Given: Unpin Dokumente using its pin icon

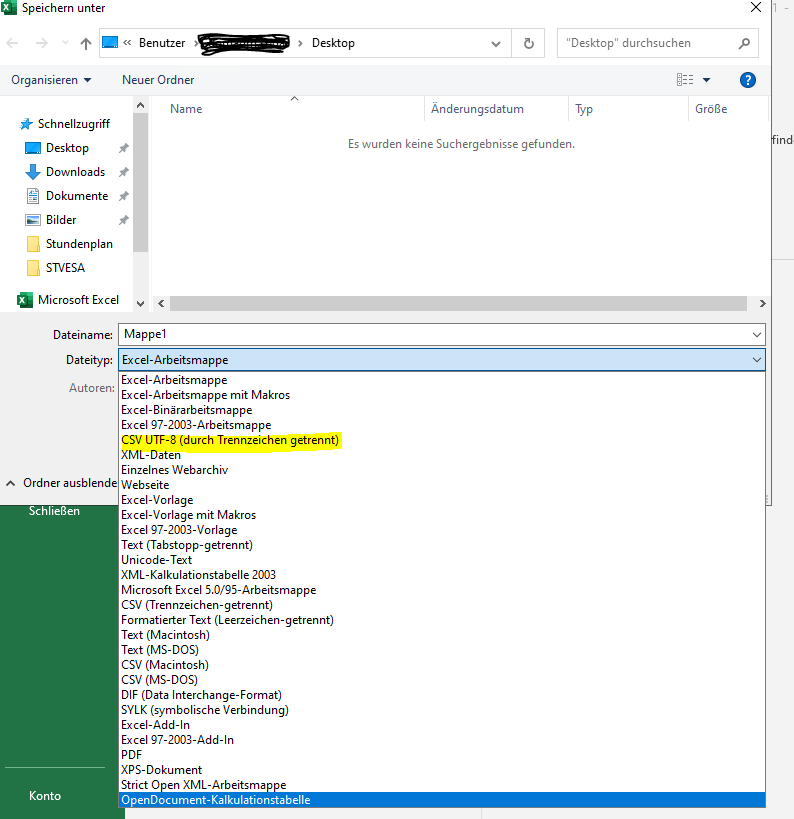Looking at the screenshot, I should [x=124, y=196].
